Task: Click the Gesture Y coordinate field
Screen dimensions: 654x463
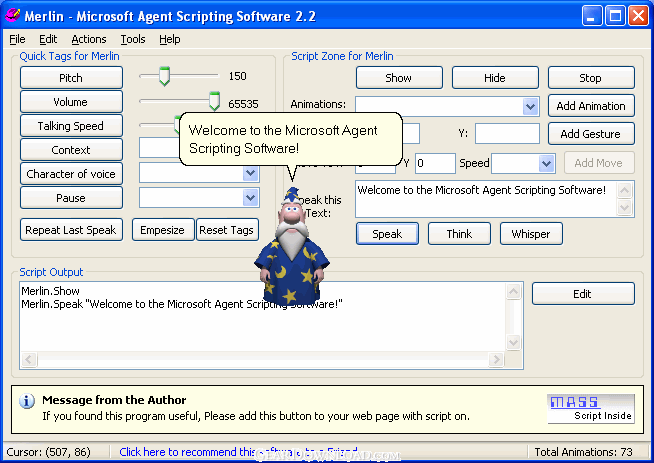Action: tap(507, 133)
